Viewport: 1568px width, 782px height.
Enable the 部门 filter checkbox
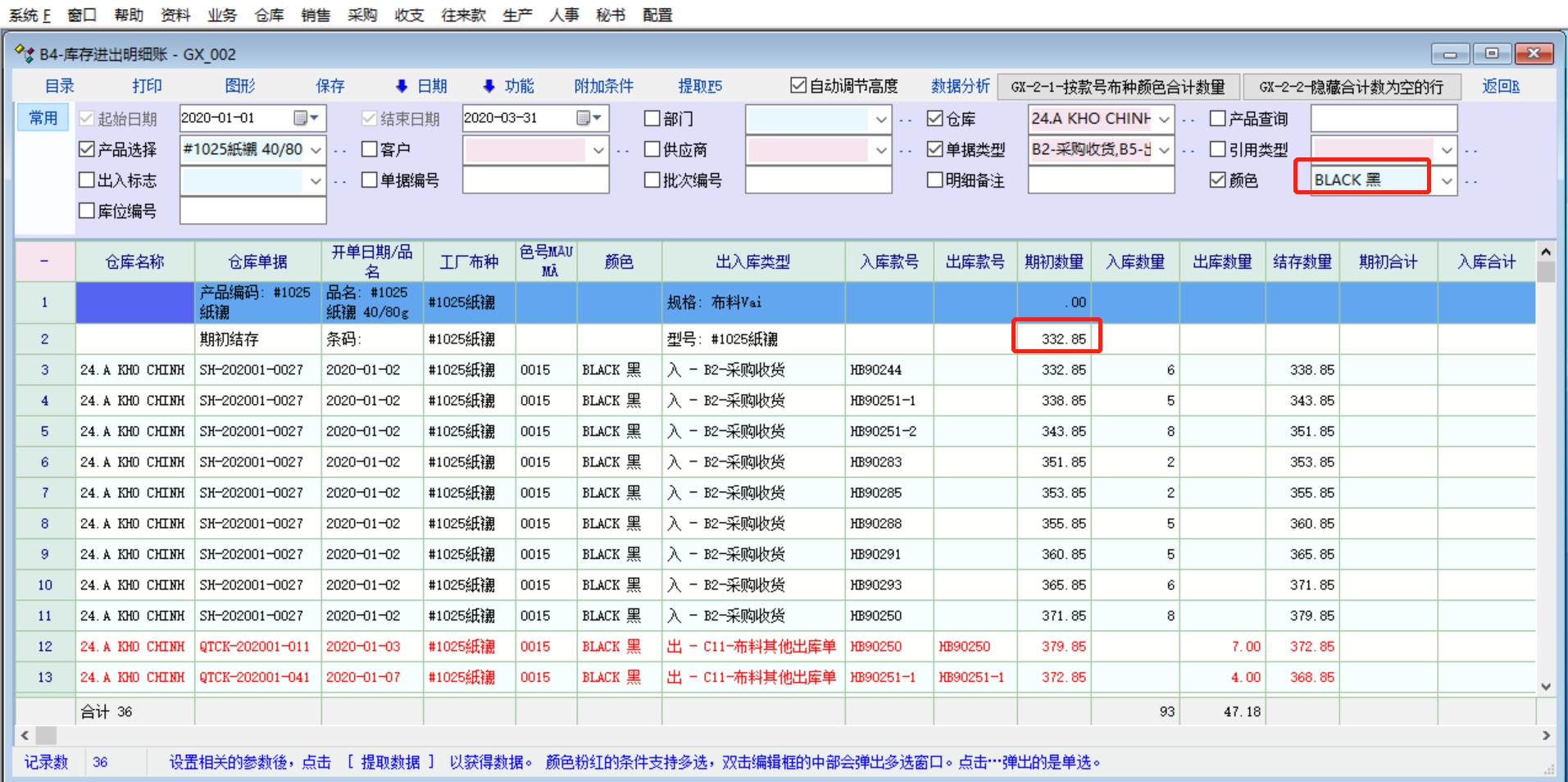tap(652, 119)
